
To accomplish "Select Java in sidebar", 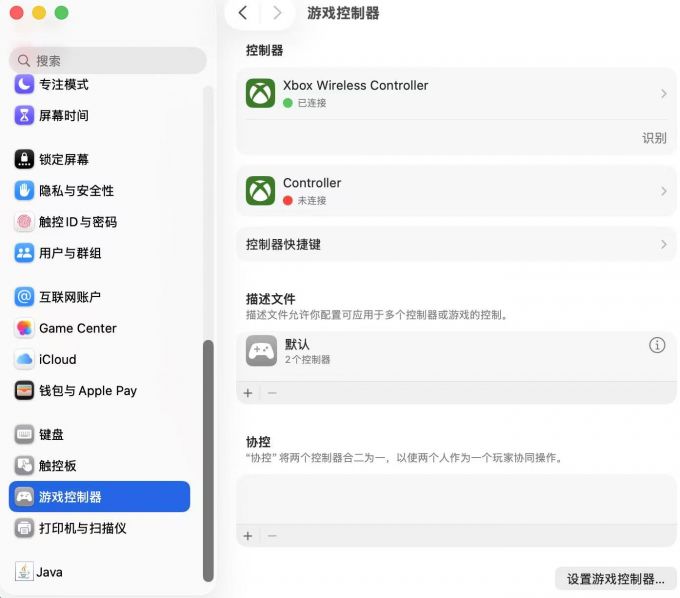I will click(99, 572).
